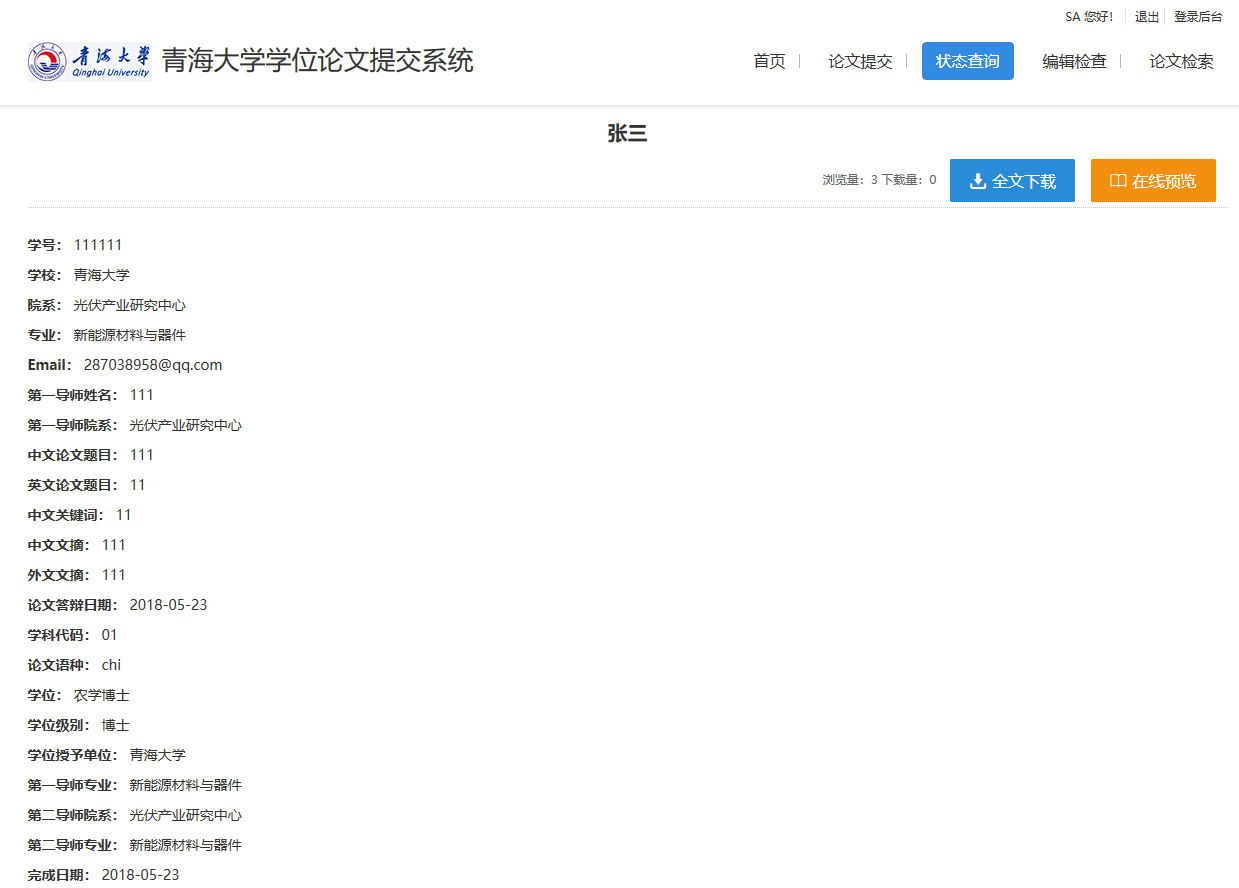Click the book icon in 在线预览

pyautogui.click(x=1118, y=181)
